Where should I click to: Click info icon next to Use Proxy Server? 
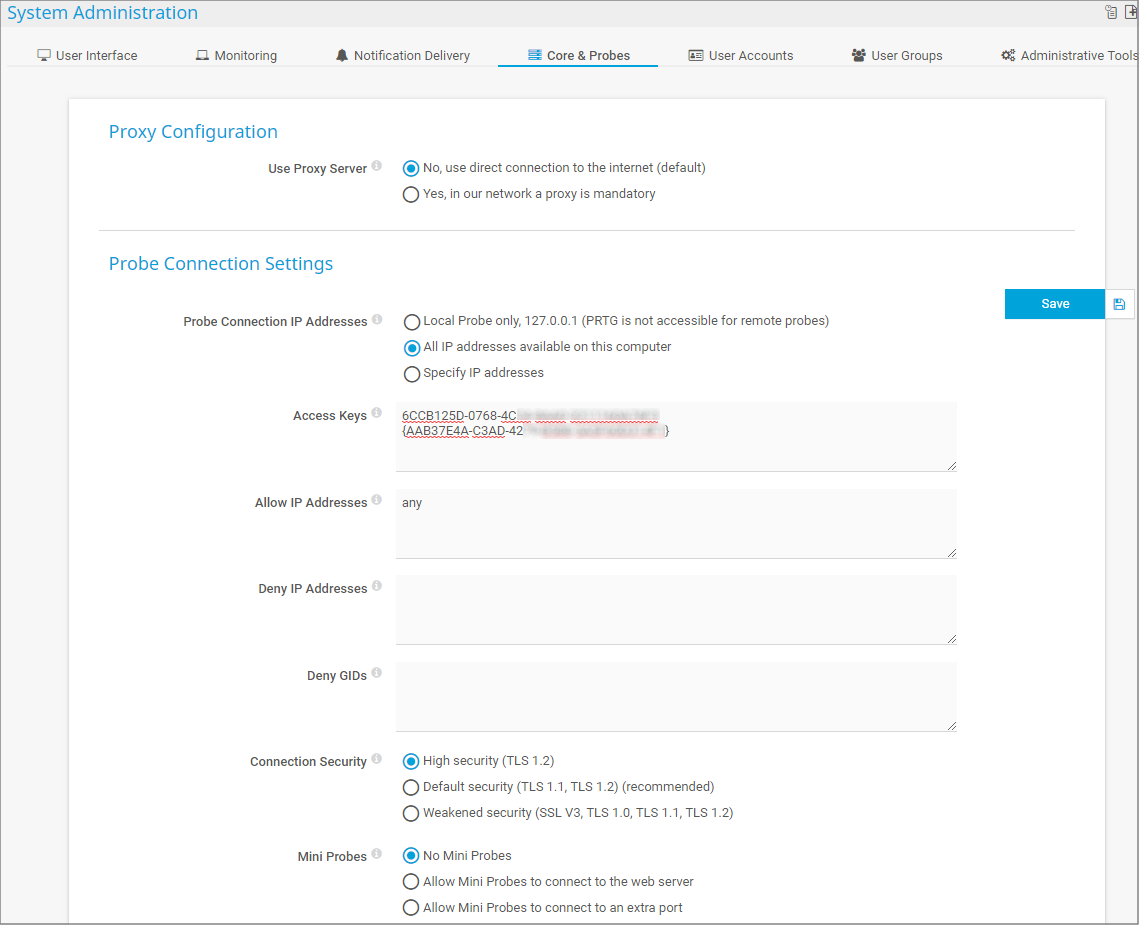377,167
